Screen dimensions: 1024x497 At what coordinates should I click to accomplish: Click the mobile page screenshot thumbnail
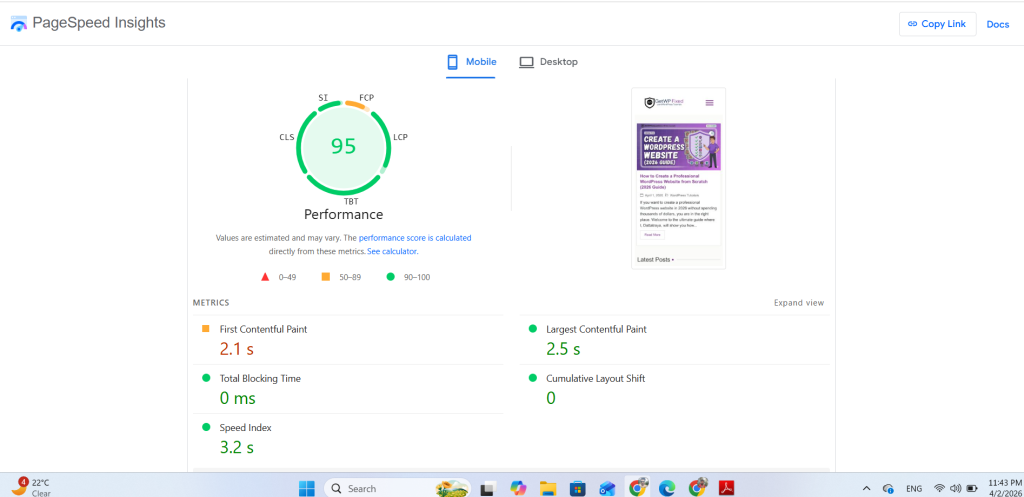[679, 178]
